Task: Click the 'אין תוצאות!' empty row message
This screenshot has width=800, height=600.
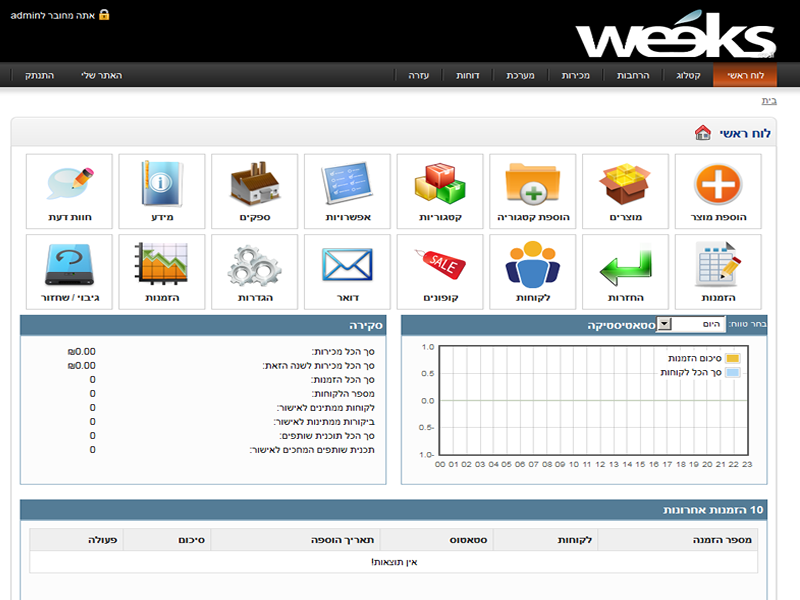Action: point(394,562)
